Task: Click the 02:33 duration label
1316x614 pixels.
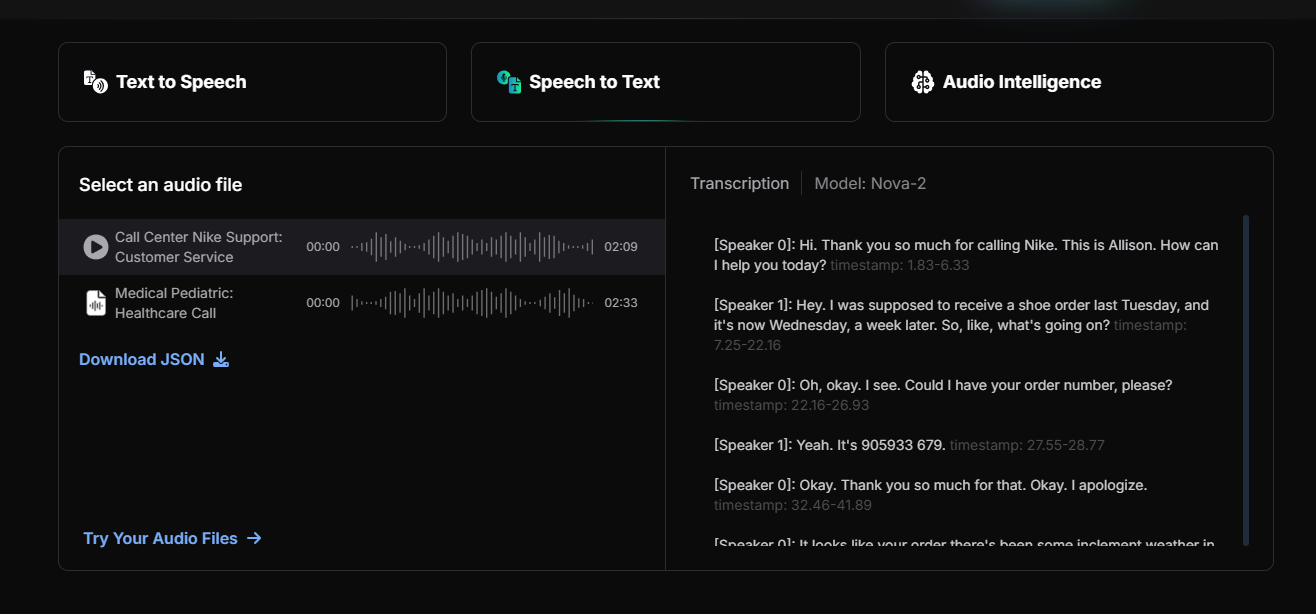Action: point(621,303)
